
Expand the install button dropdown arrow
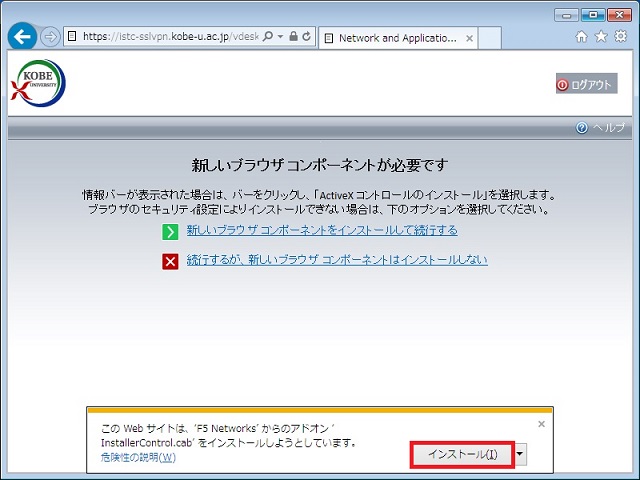click(x=520, y=454)
